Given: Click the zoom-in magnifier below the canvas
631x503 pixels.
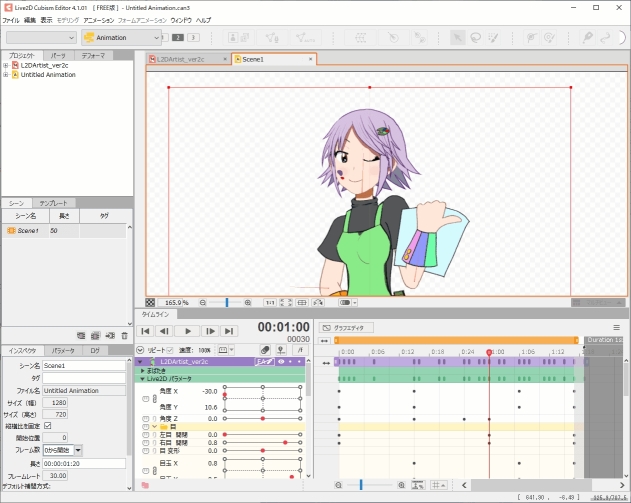Looking at the screenshot, I should tap(248, 303).
